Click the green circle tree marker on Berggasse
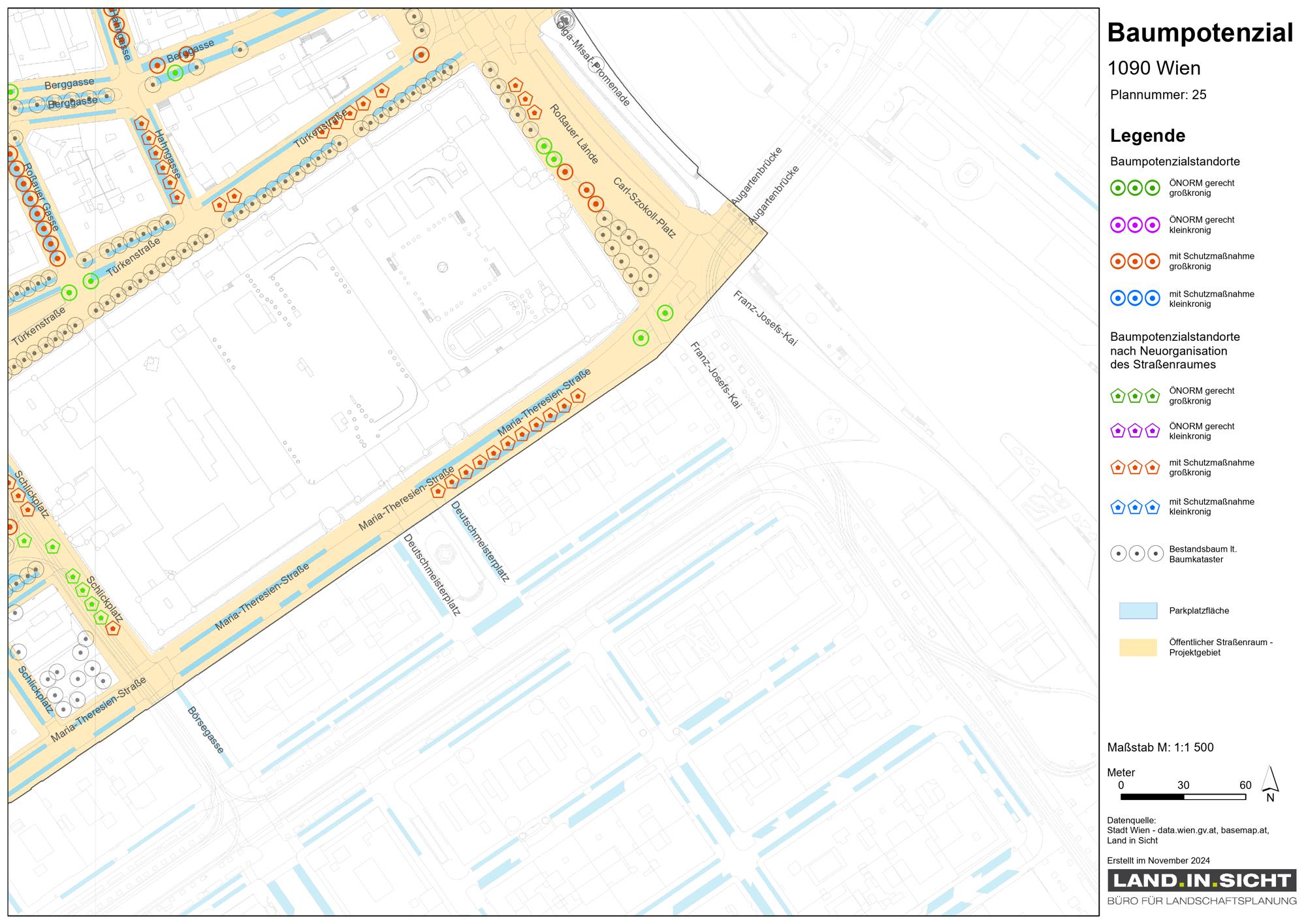Viewport: 1306px width, 924px height. 175,73
